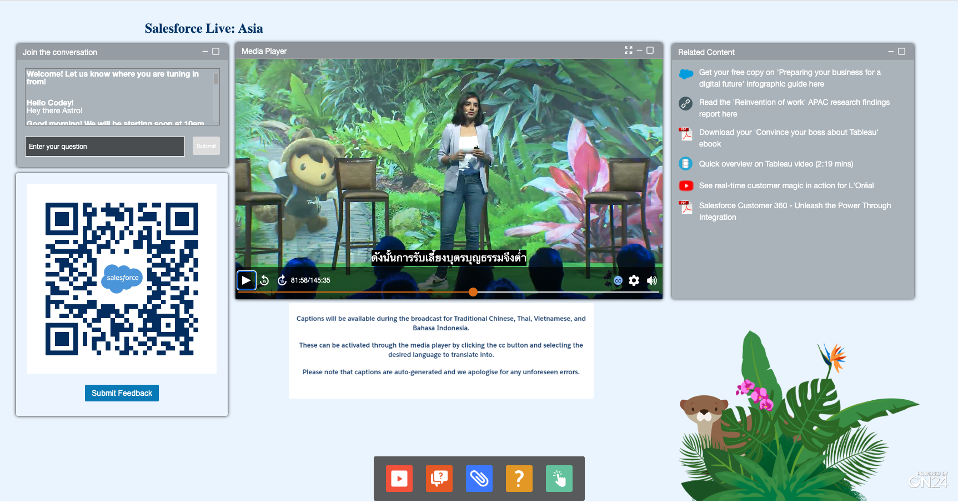Minimize the Join the conversation panel
The width and height of the screenshot is (958, 503).
(x=205, y=51)
